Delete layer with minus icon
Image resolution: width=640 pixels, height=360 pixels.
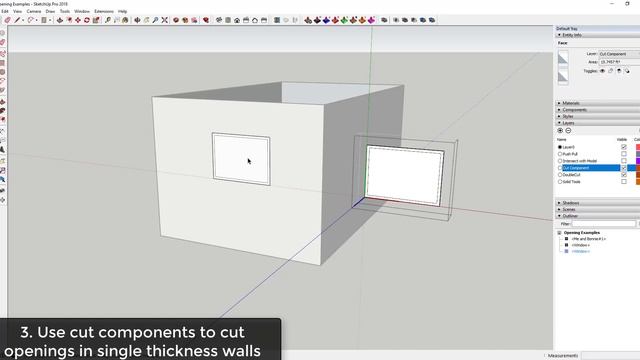[568, 131]
